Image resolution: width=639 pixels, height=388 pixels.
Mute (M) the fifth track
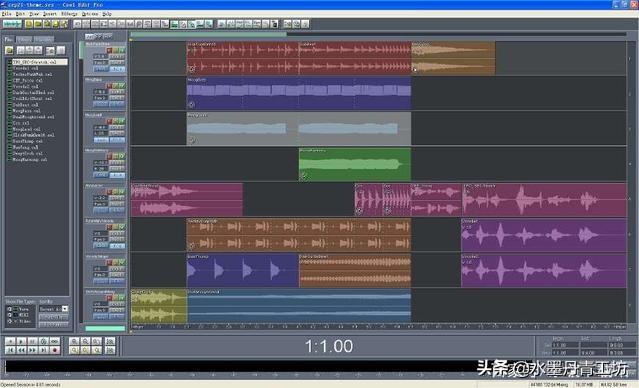tap(122, 192)
